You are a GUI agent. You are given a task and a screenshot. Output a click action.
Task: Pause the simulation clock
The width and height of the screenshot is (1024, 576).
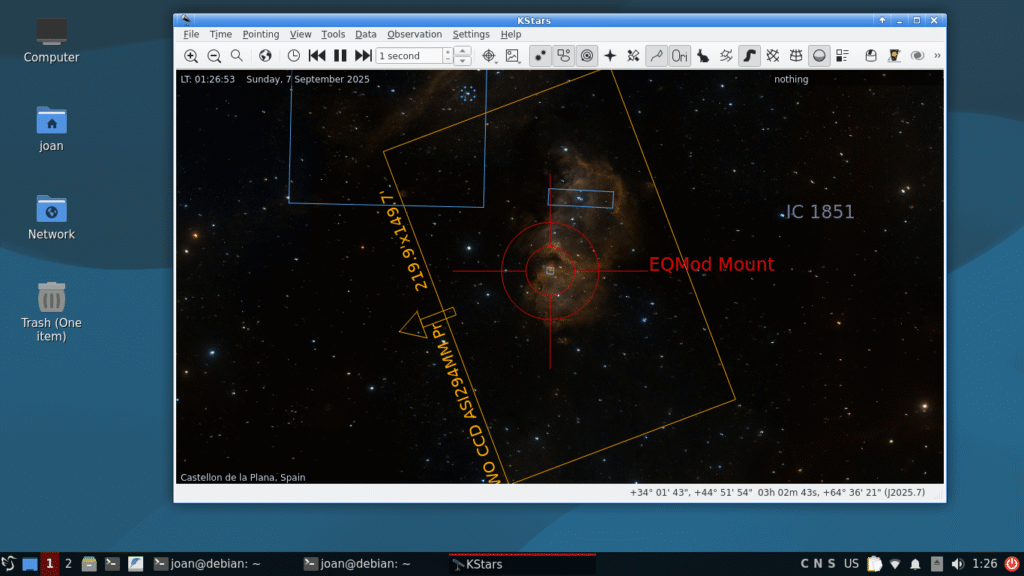pyautogui.click(x=340, y=56)
